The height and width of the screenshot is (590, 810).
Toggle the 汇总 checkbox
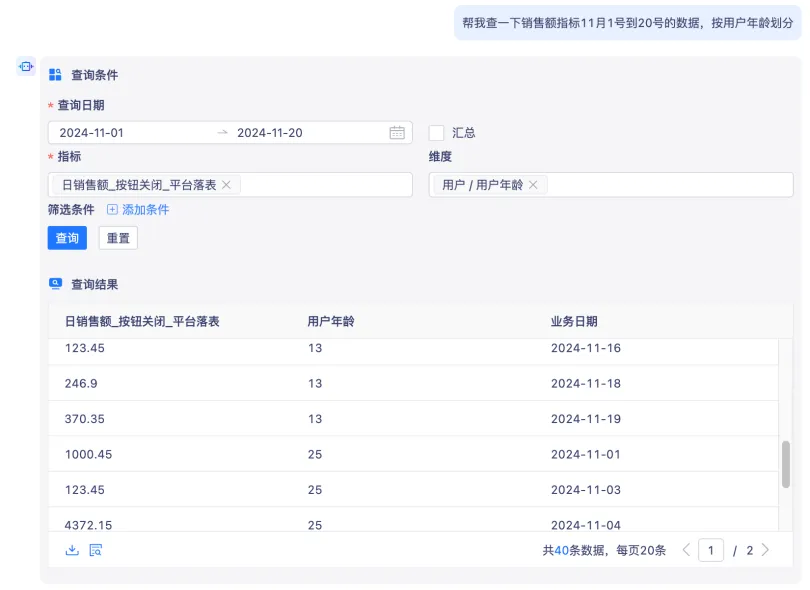click(436, 133)
